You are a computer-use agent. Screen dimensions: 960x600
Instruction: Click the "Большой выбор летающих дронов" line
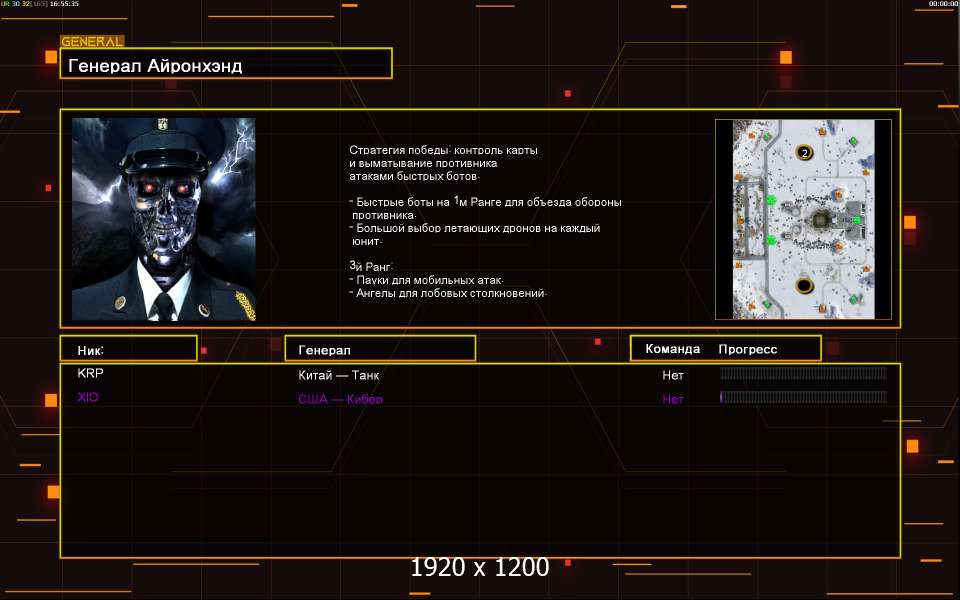(x=474, y=228)
